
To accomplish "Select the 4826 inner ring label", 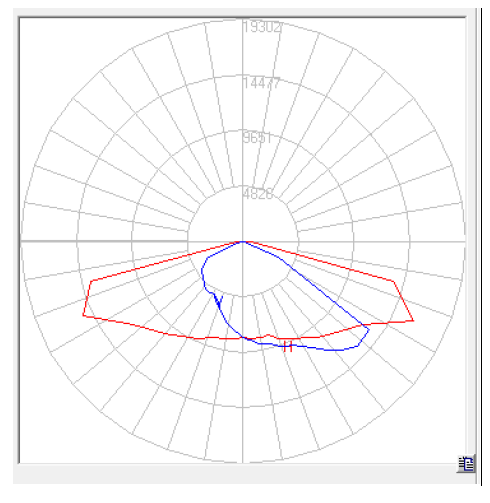I will coord(258,194).
